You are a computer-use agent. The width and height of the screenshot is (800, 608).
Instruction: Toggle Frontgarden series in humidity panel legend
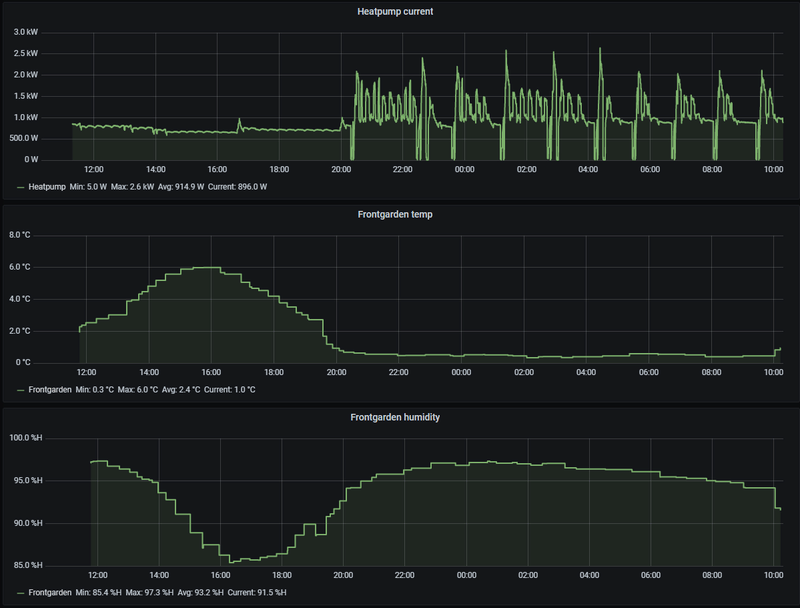(50, 593)
